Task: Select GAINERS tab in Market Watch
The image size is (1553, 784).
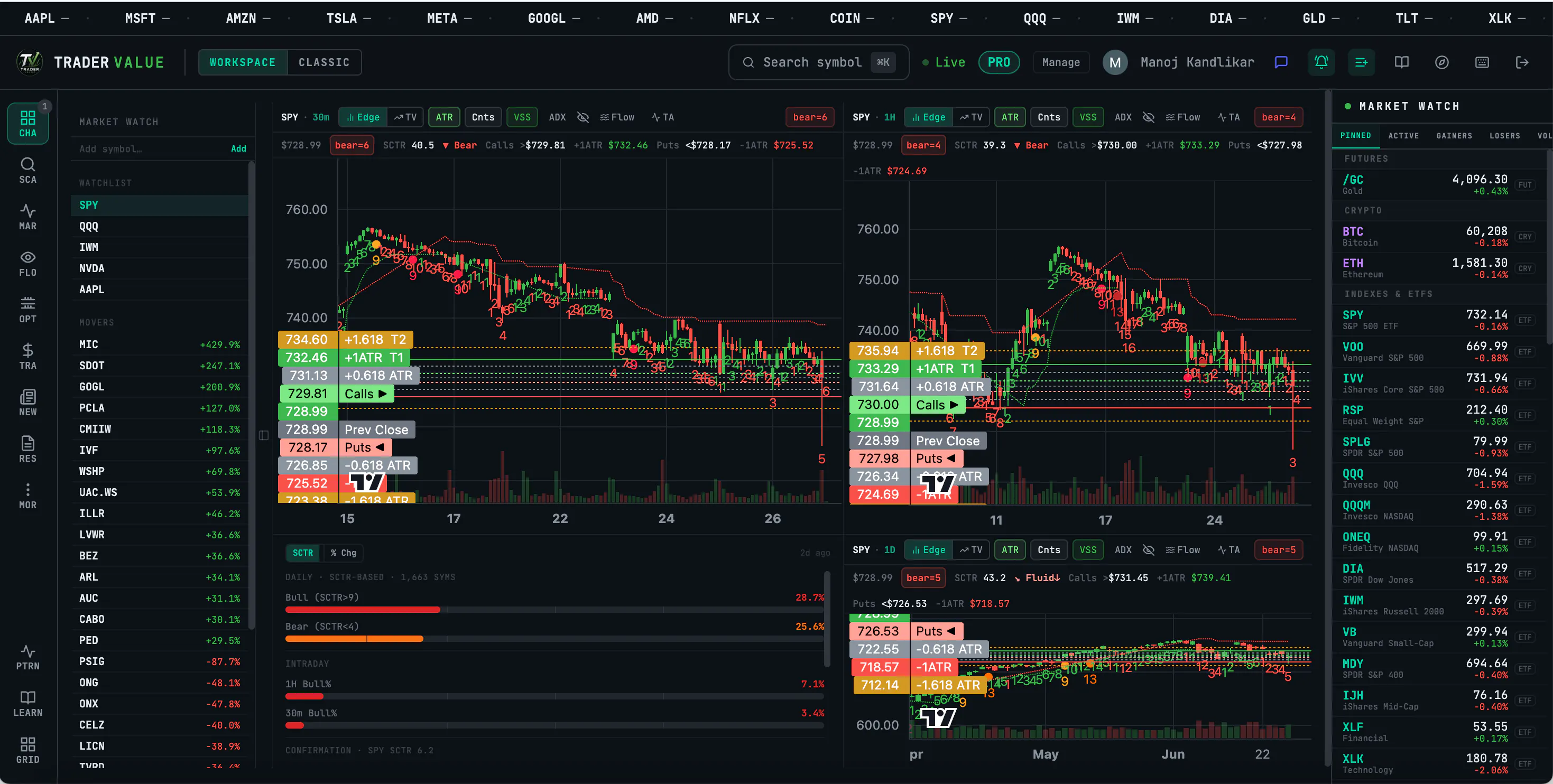Action: pos(1454,136)
